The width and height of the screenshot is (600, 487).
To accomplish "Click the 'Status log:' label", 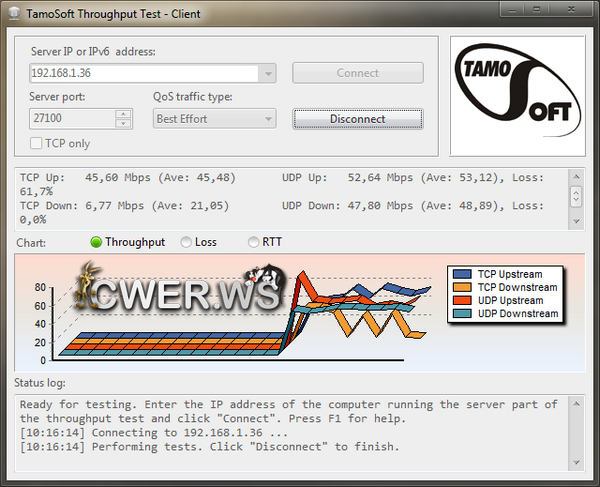I will click(x=40, y=383).
